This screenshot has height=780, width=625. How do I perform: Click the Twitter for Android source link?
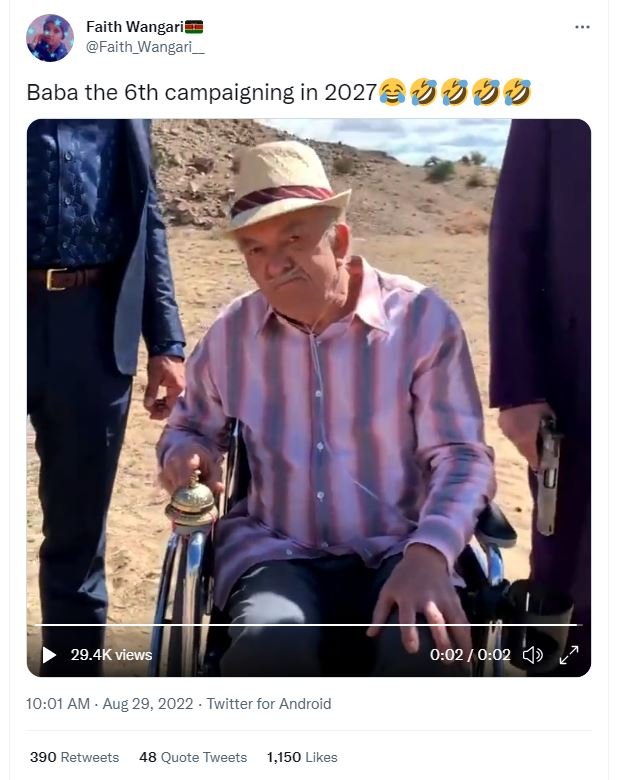268,704
